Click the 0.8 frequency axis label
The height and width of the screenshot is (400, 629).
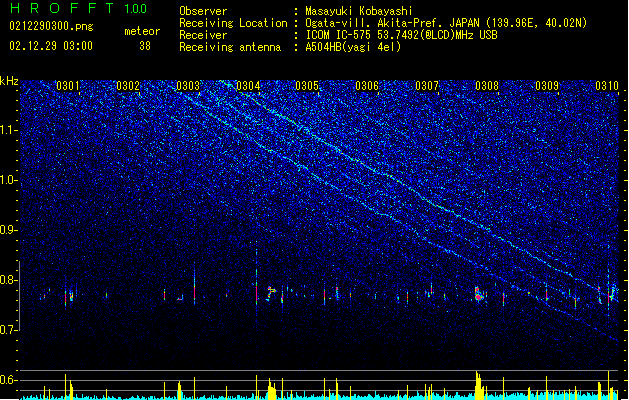coord(9,280)
